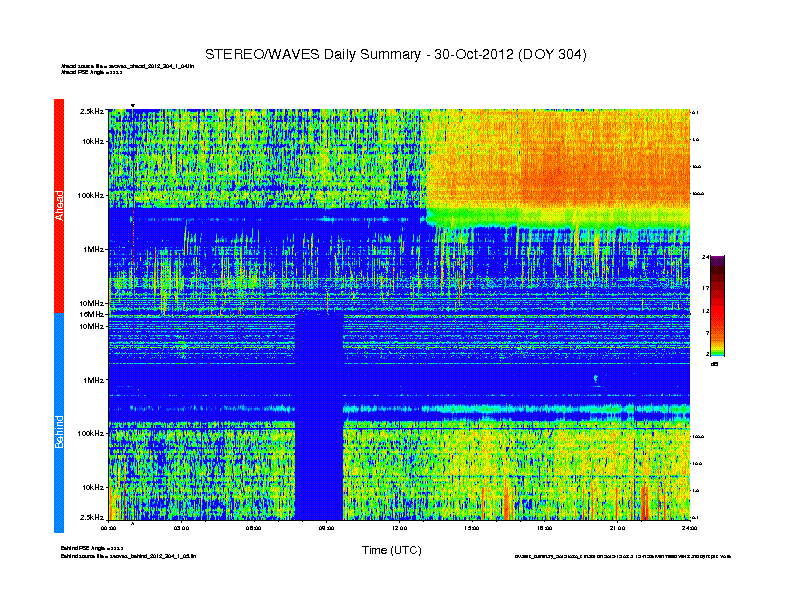Click the 1MHz label on the Behind axis
Screen dimensions: 792x612
[x=94, y=380]
